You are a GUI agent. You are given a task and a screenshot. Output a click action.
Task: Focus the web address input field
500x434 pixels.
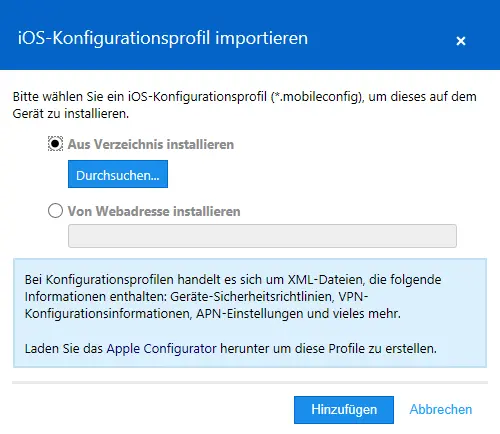point(262,236)
